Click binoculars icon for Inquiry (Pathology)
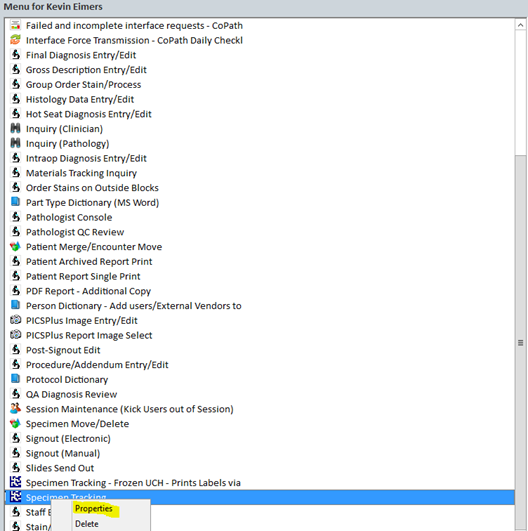This screenshot has width=528, height=531. pos(15,143)
